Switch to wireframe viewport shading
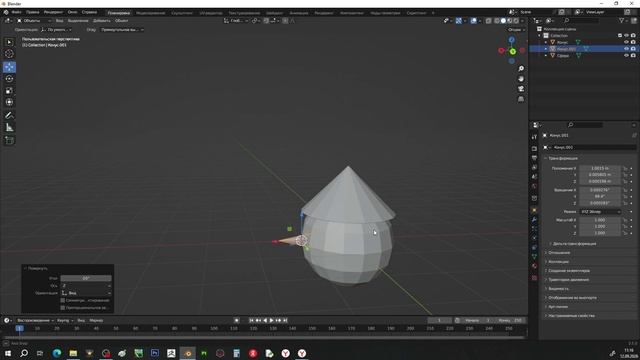Screen dimensions: 640x360 tap(497, 20)
